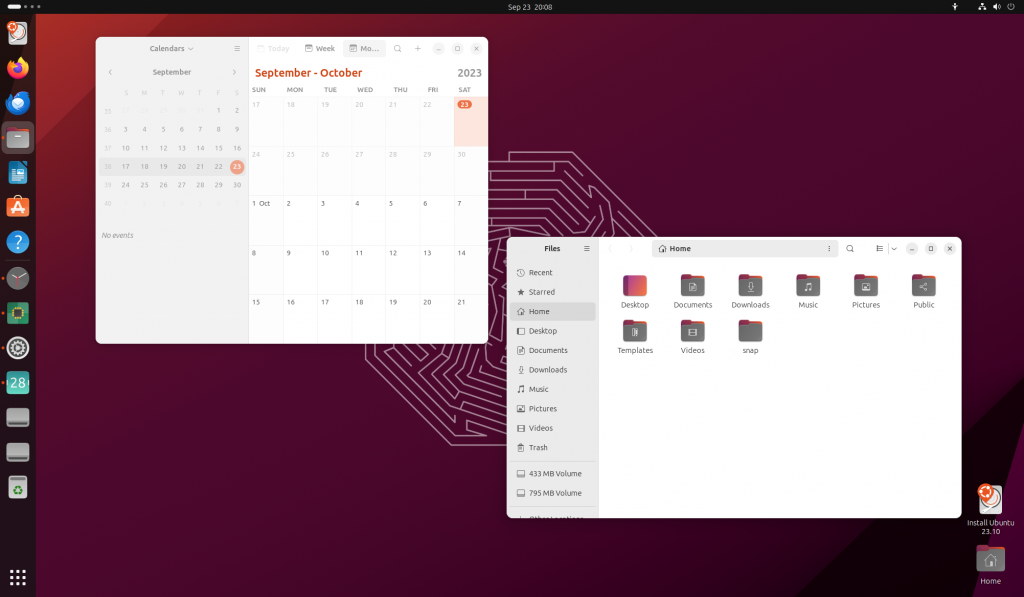Open the search in GNOME Calendar

pyautogui.click(x=398, y=48)
